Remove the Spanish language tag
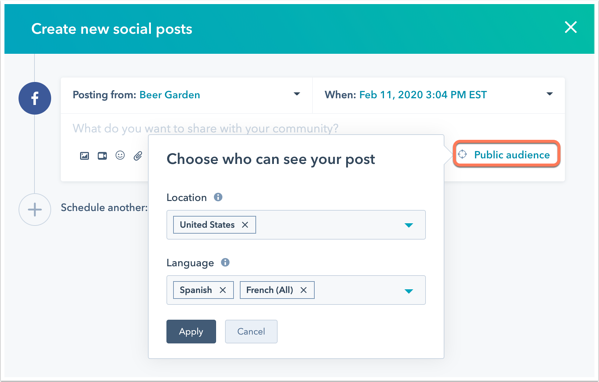Screen dimensions: 599x382 [x=223, y=290]
